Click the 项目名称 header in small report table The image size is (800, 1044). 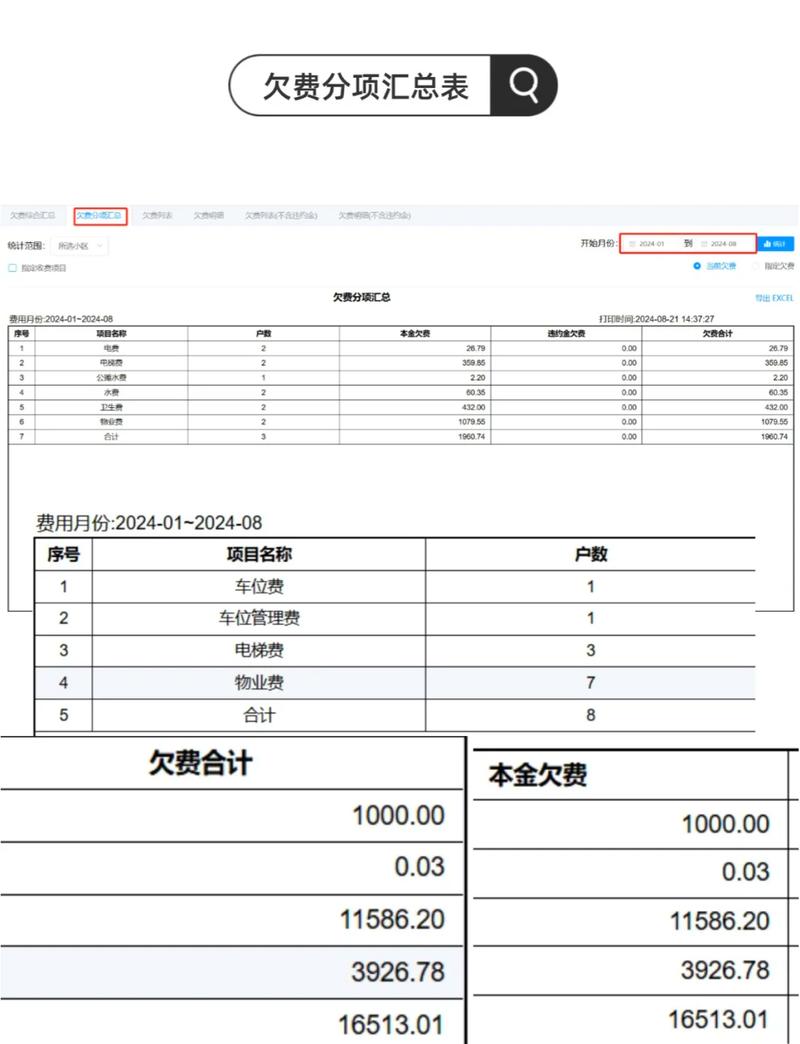(x=111, y=334)
